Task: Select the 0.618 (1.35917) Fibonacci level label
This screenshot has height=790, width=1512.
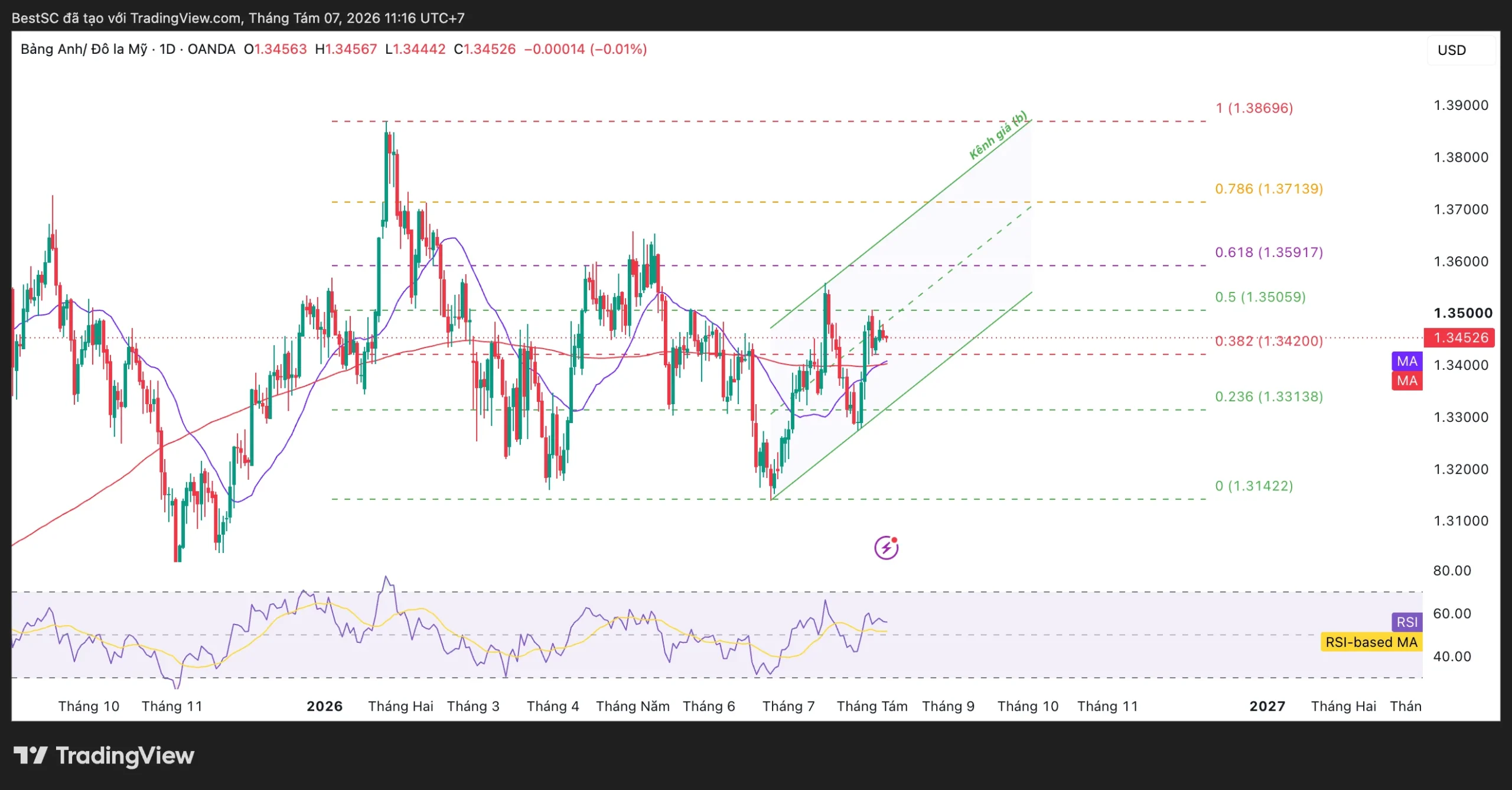Action: point(1269,252)
